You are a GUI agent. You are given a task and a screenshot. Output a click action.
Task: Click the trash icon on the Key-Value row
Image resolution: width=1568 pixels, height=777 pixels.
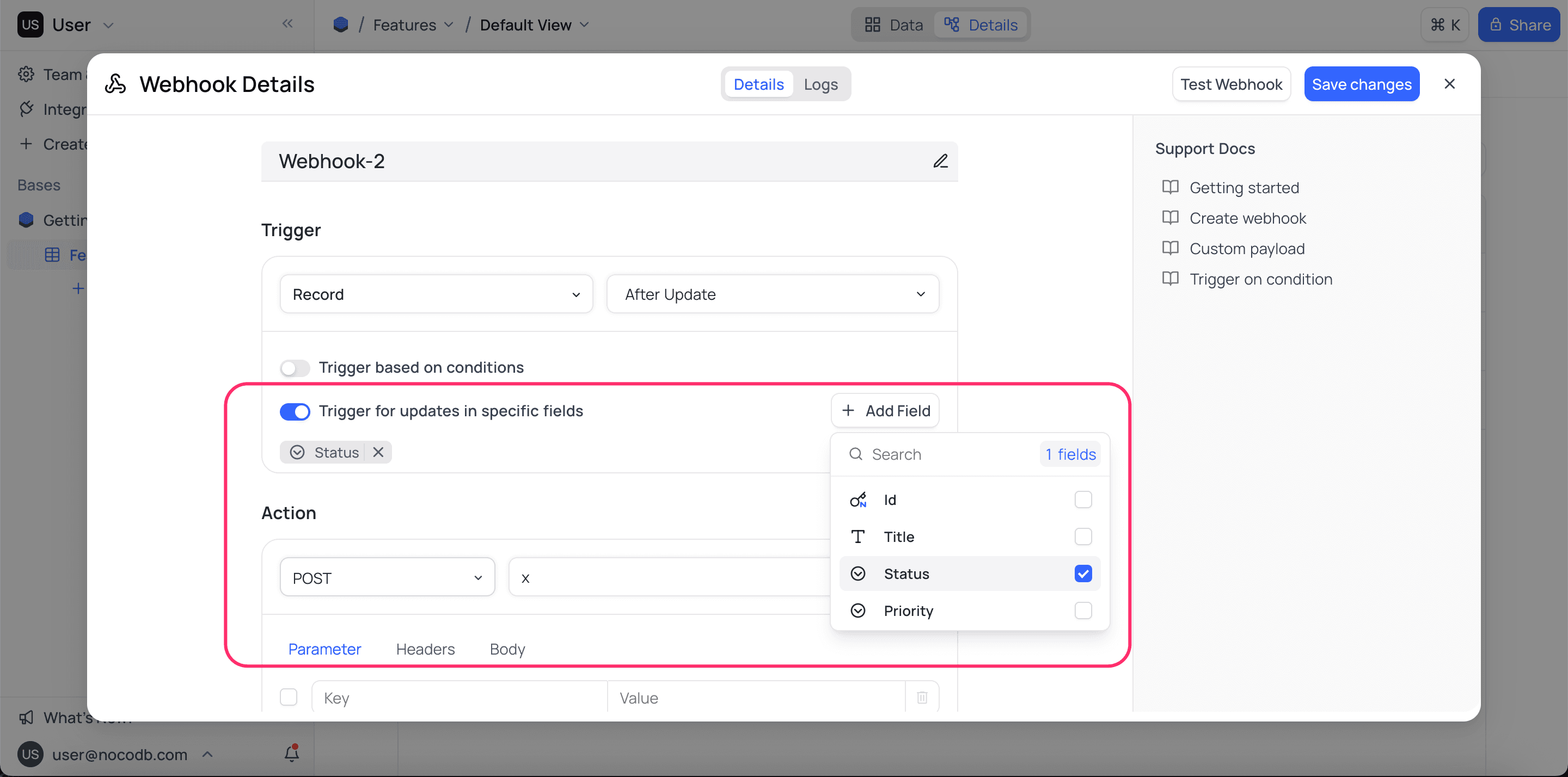pyautogui.click(x=922, y=698)
